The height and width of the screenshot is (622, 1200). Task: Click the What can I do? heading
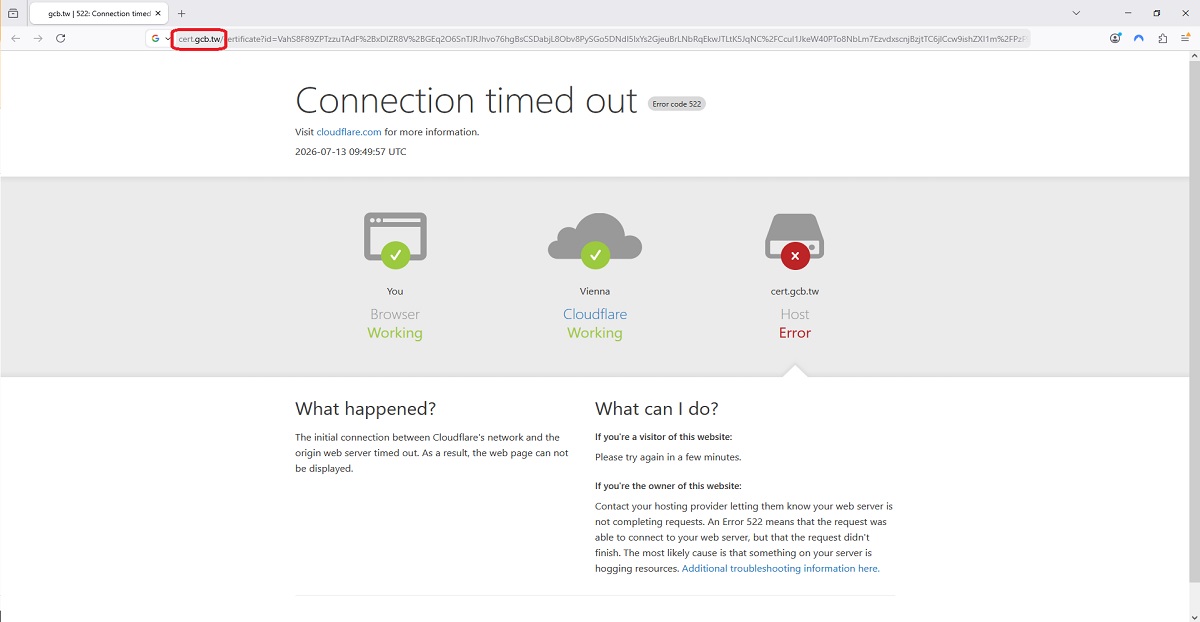click(x=657, y=408)
